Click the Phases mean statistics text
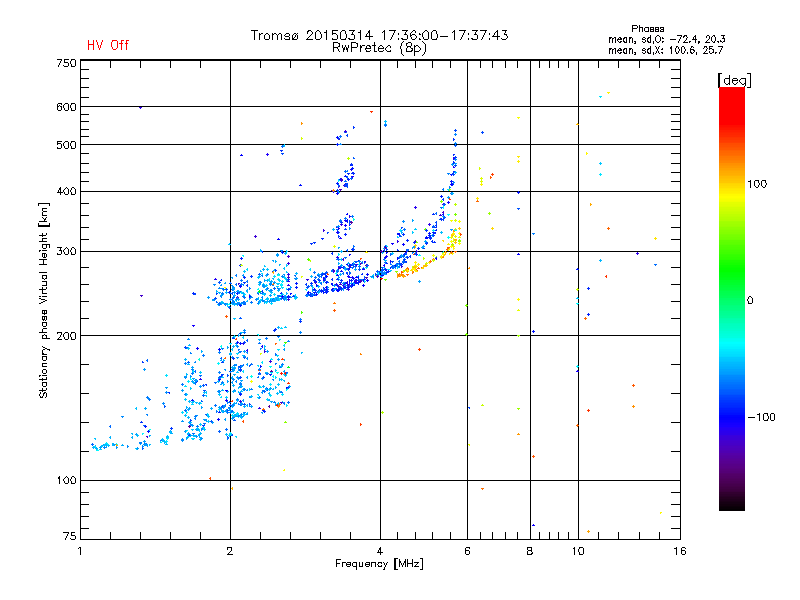 tap(666, 40)
